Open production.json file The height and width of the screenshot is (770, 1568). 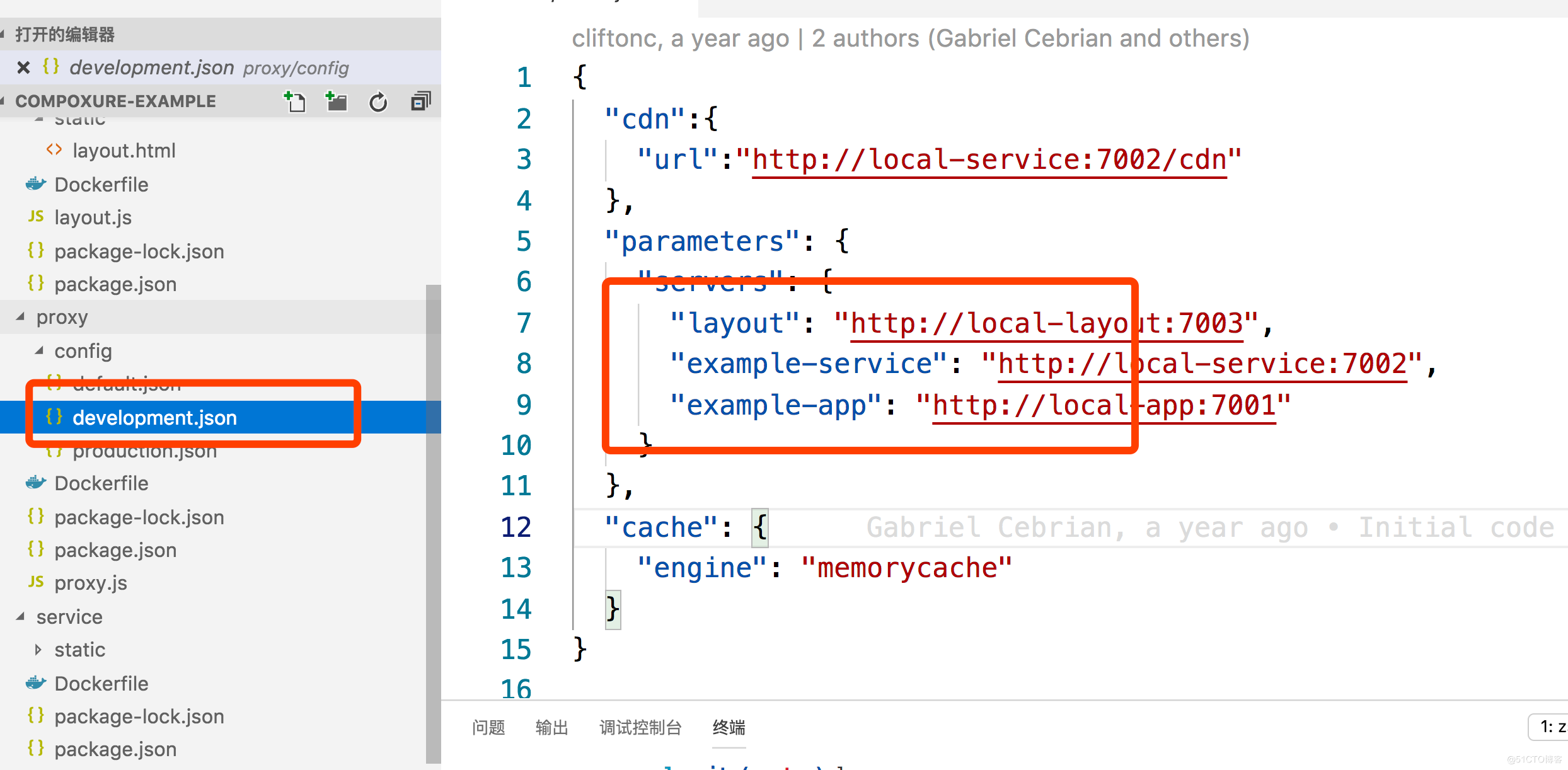pyautogui.click(x=145, y=451)
